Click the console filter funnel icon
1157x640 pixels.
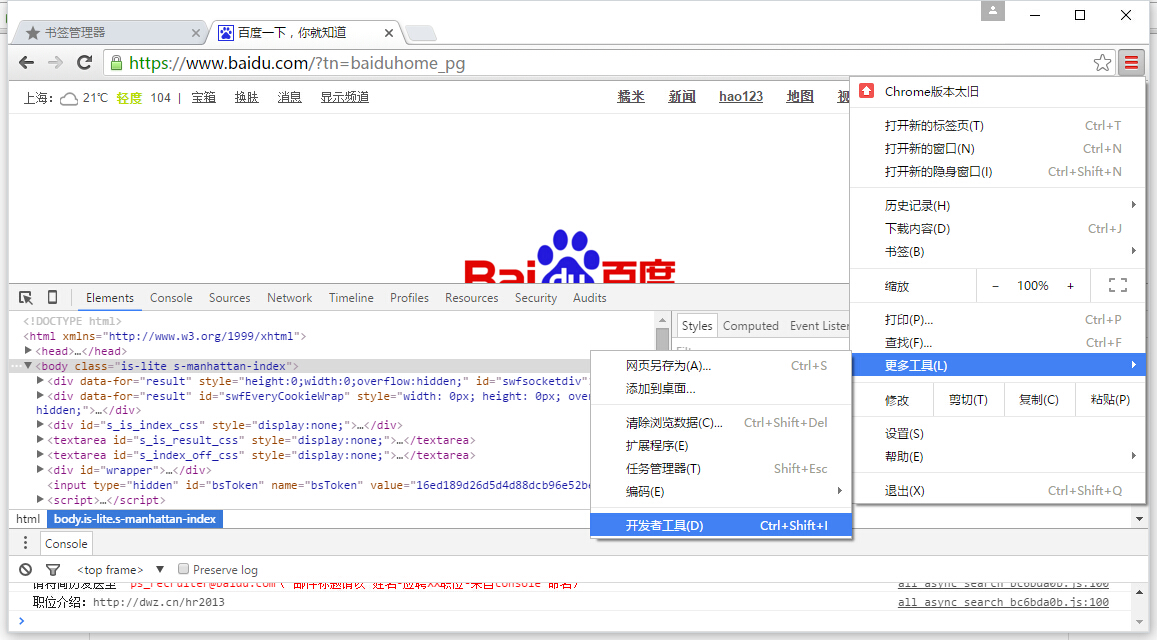[54, 569]
